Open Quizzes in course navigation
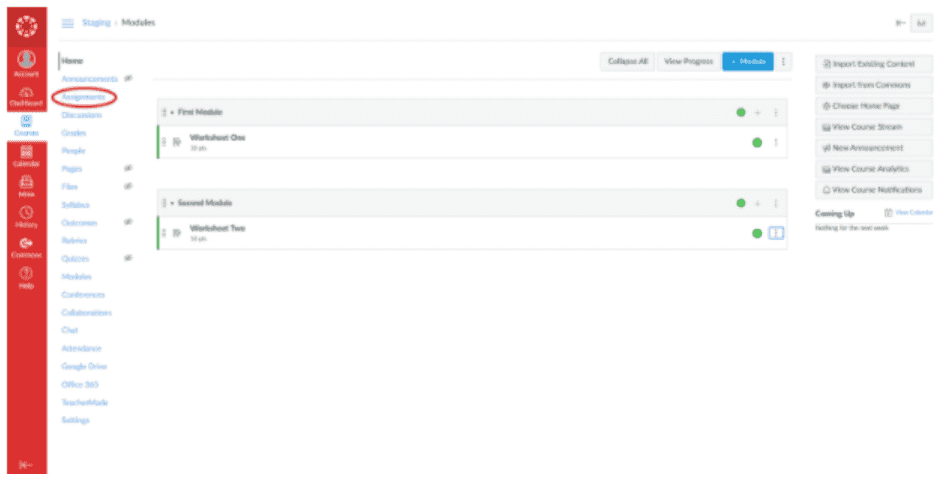947x485 pixels. coord(75,259)
